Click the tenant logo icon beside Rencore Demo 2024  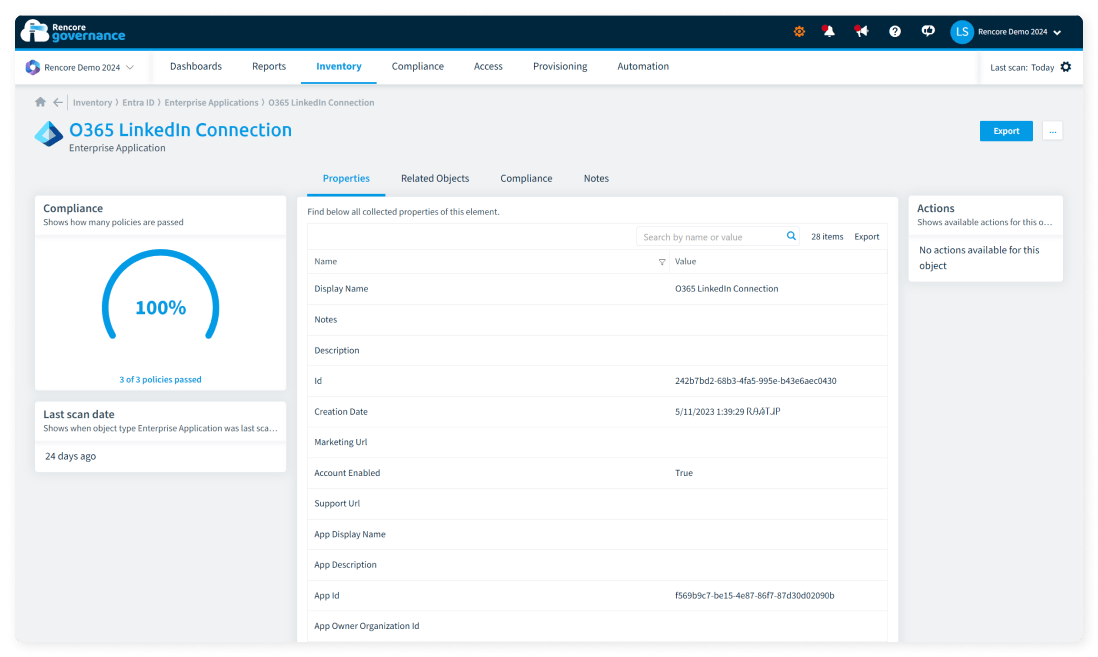(x=32, y=67)
